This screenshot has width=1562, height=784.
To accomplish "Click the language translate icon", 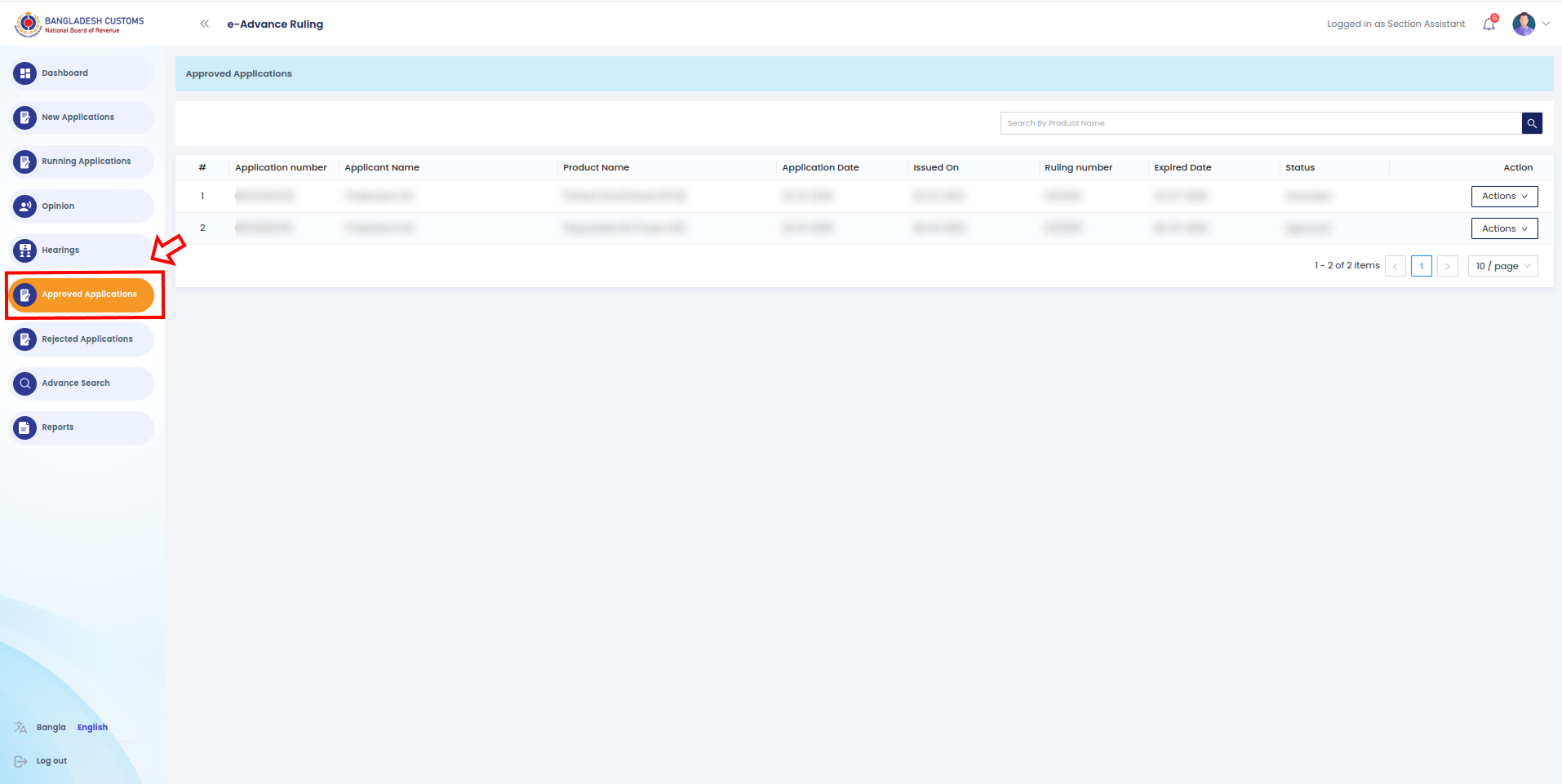I will (x=20, y=728).
